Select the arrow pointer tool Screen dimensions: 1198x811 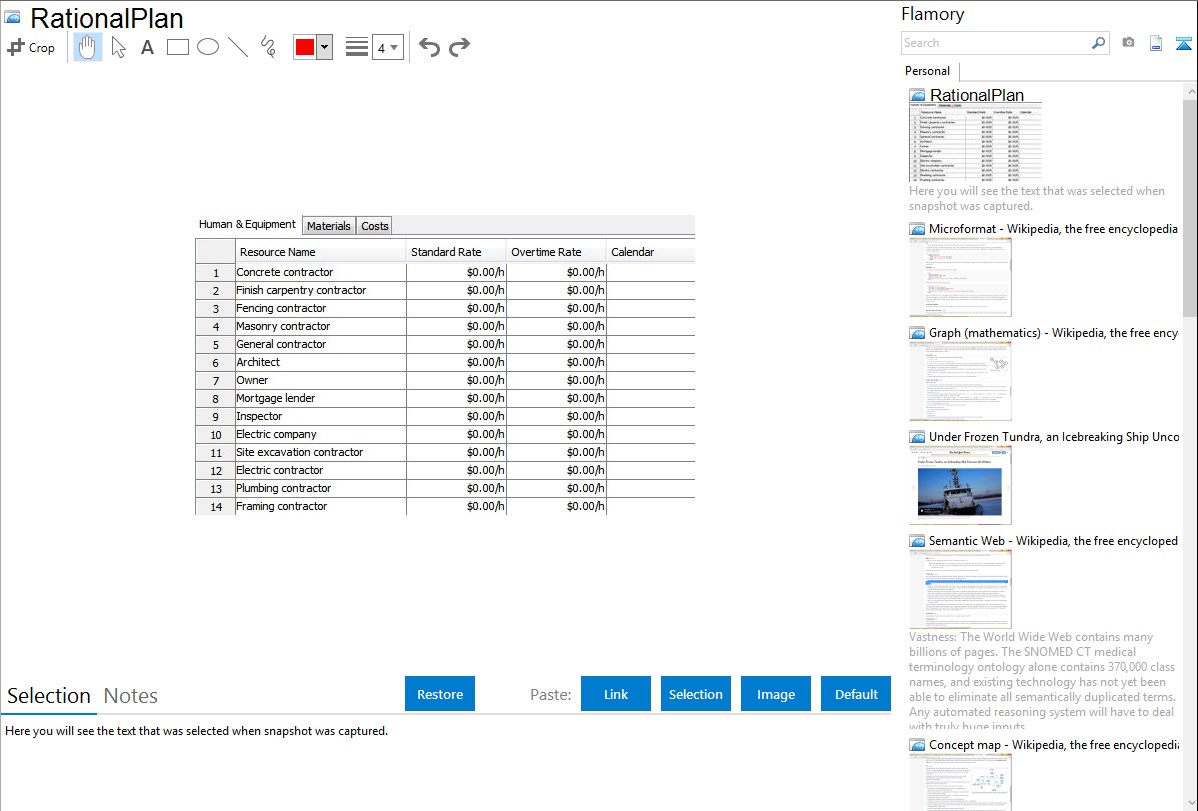point(119,47)
